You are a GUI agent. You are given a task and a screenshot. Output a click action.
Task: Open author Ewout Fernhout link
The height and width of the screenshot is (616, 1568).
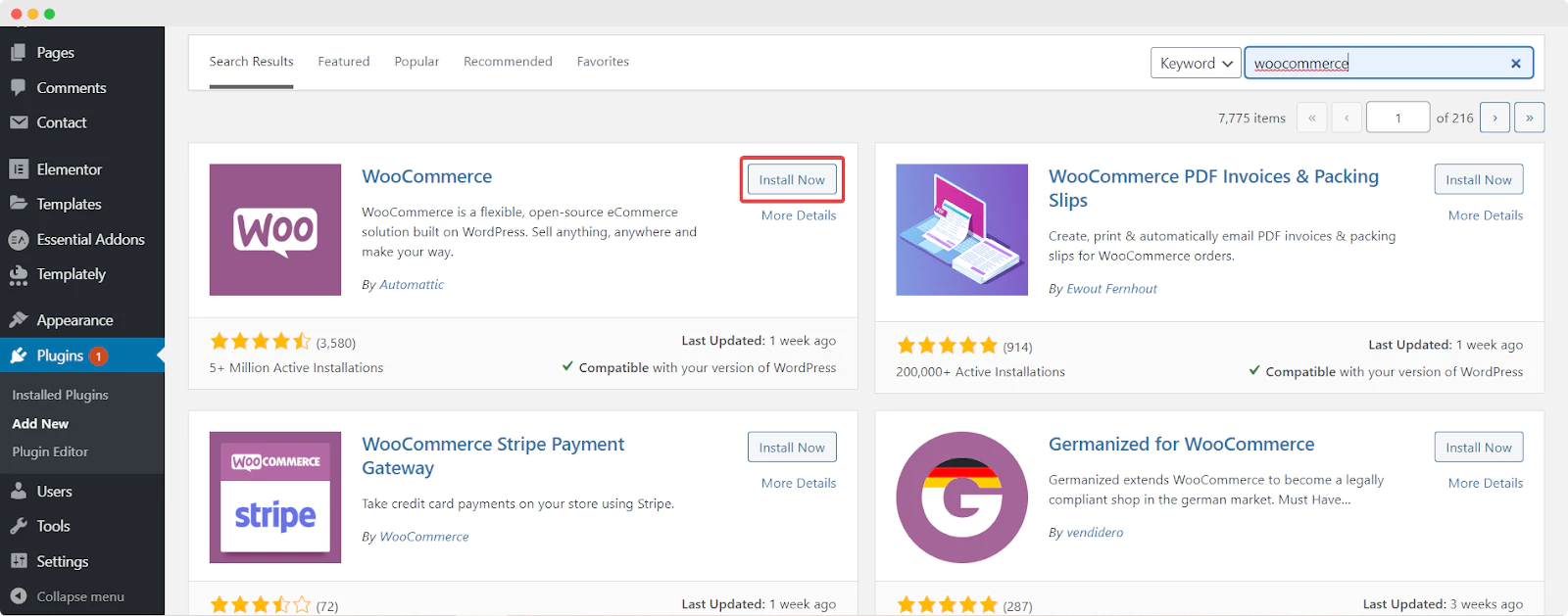pyautogui.click(x=1111, y=289)
